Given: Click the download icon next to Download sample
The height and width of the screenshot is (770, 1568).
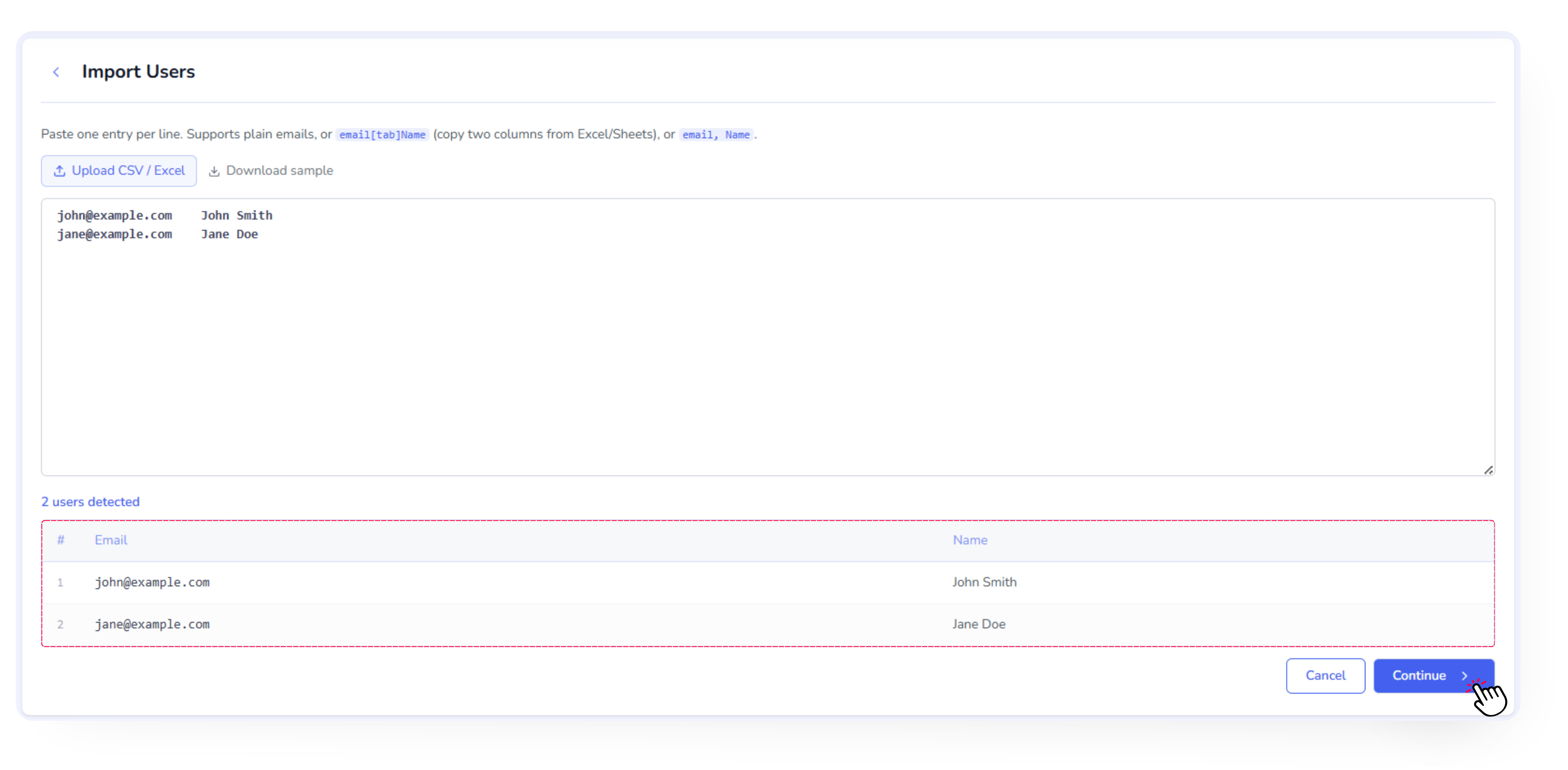Looking at the screenshot, I should click(x=214, y=172).
